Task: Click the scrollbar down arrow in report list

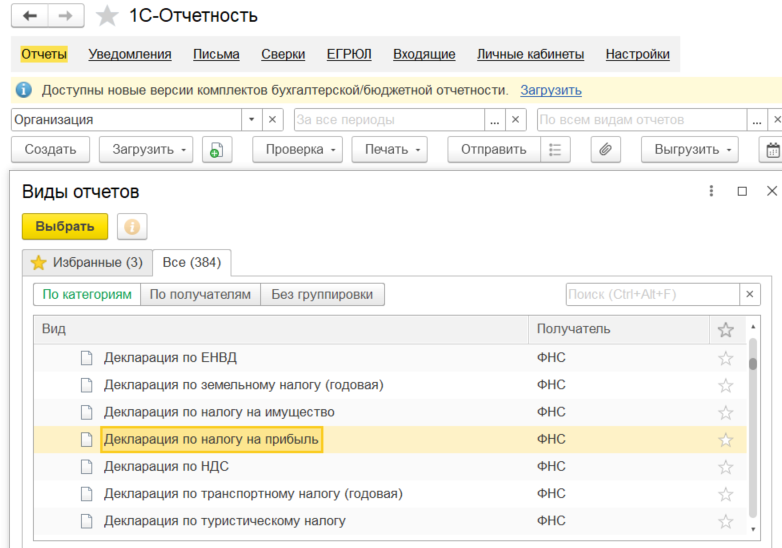Action: pyautogui.click(x=753, y=530)
